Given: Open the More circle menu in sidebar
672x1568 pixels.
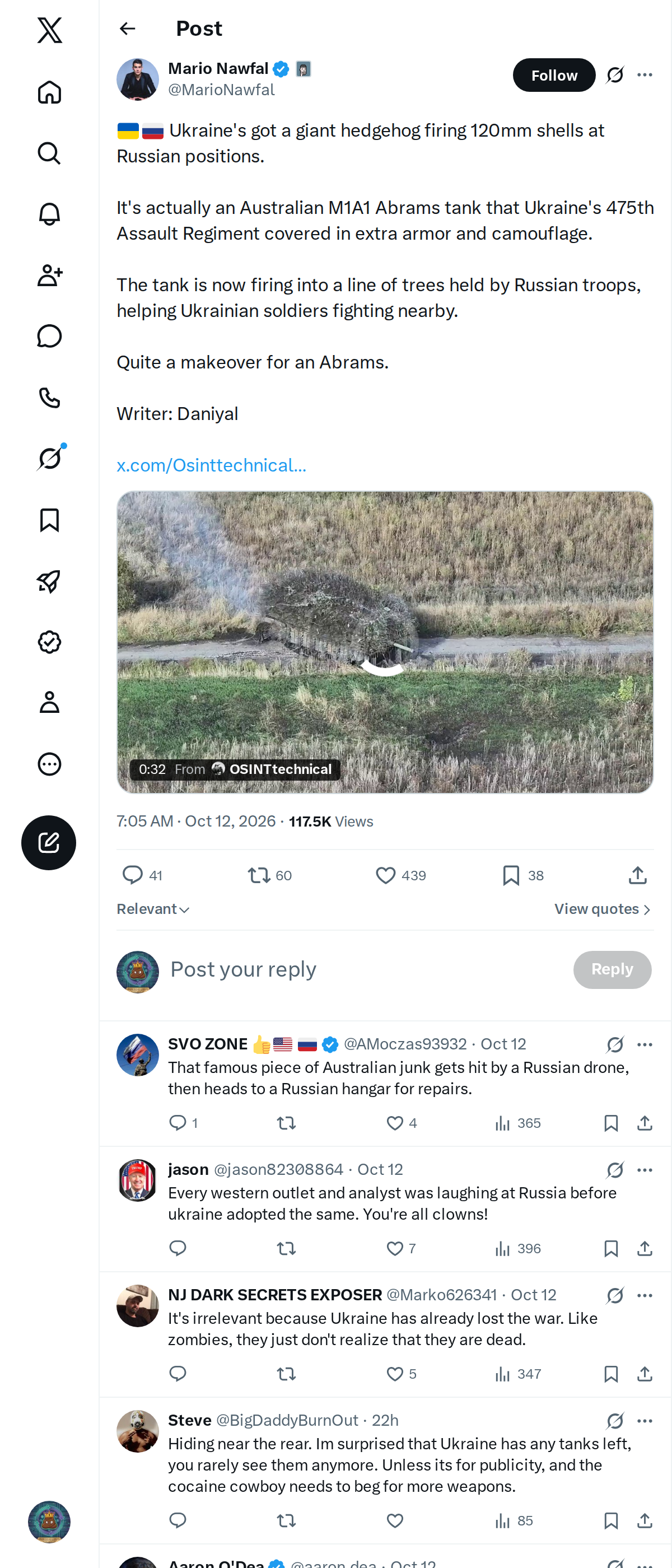Looking at the screenshot, I should click(49, 764).
